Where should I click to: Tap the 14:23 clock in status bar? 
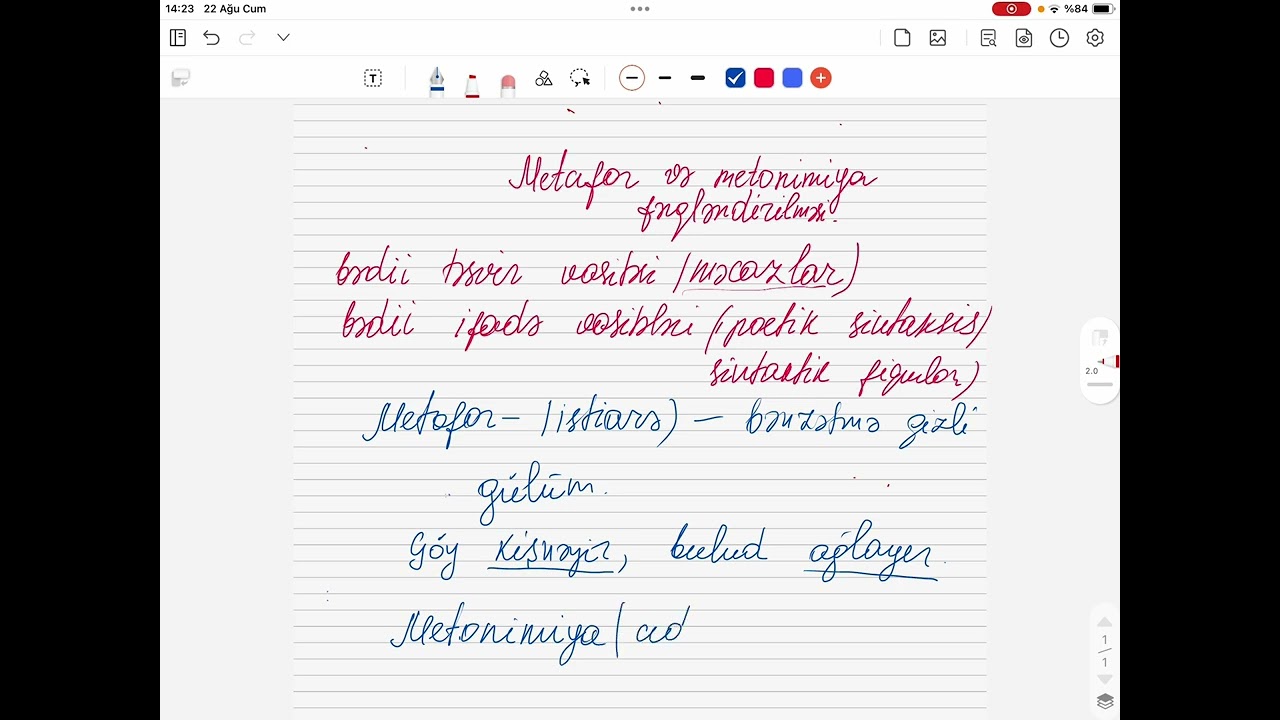click(180, 9)
